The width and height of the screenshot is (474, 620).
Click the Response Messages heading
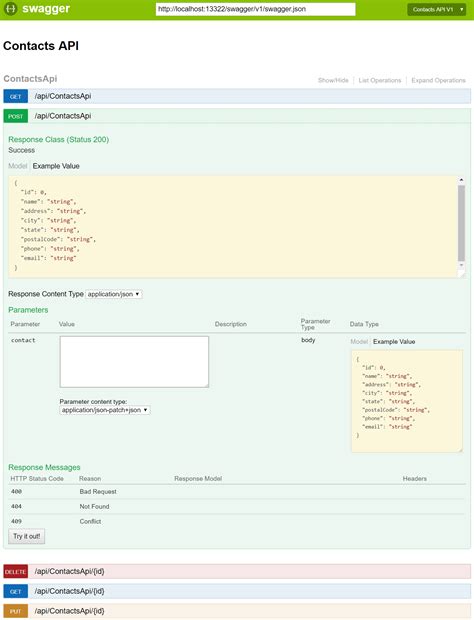[x=44, y=467]
